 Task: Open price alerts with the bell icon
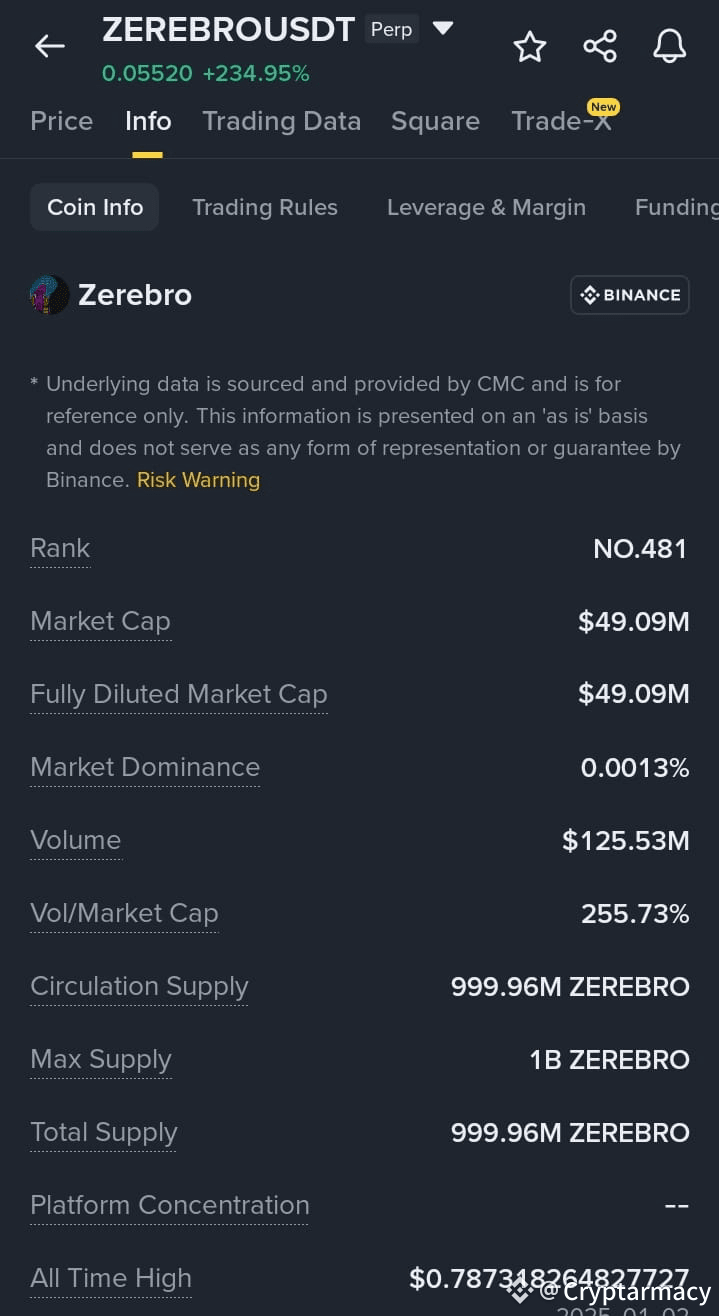pos(669,46)
